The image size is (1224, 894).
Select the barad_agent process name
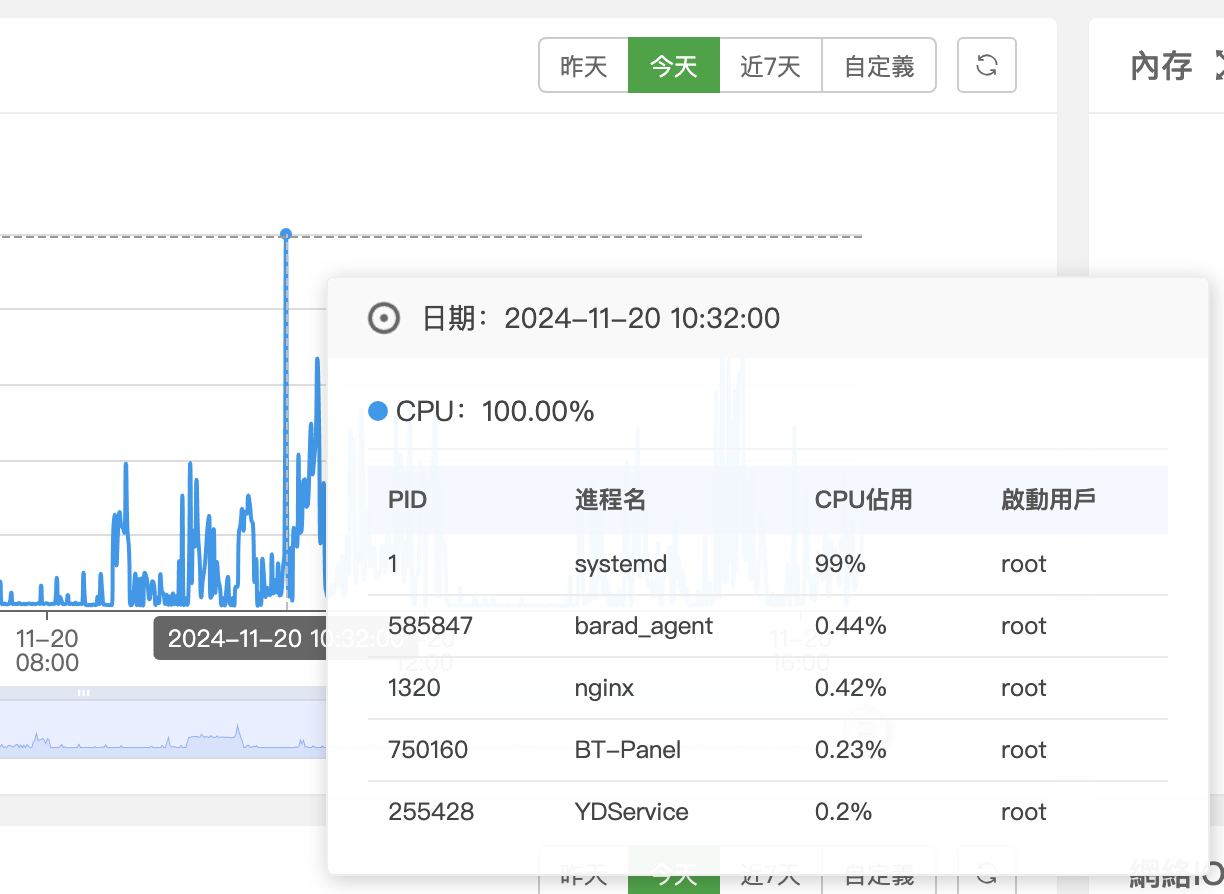644,626
